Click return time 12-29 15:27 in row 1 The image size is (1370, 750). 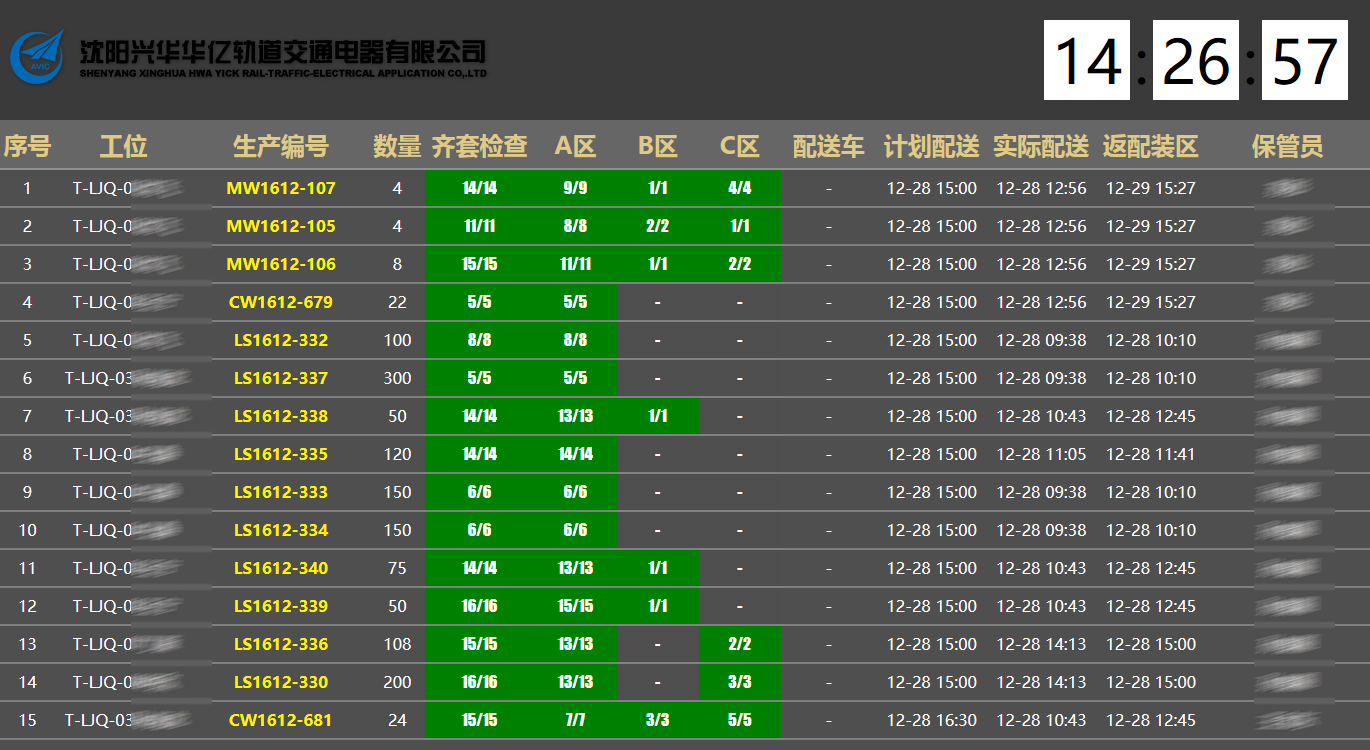click(1151, 188)
